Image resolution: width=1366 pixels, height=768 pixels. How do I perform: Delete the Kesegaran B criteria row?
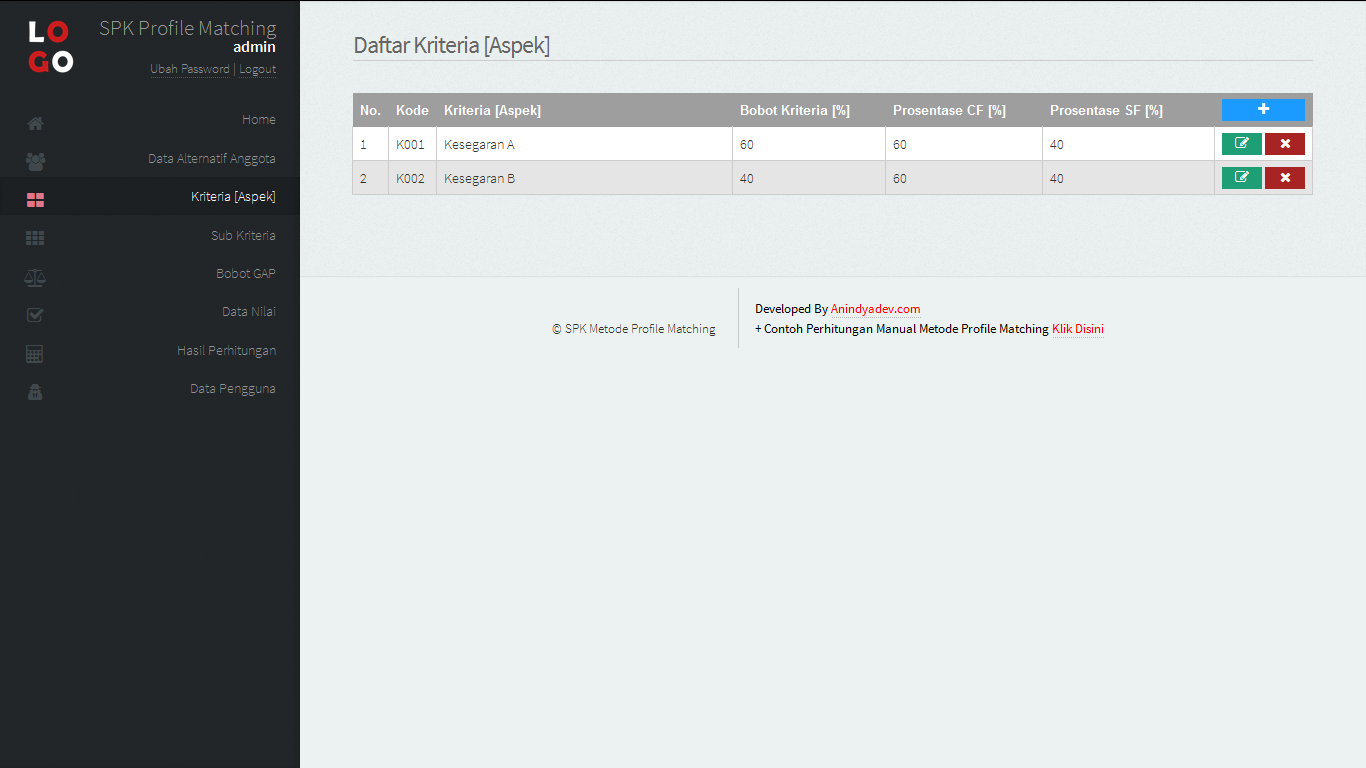click(x=1284, y=178)
